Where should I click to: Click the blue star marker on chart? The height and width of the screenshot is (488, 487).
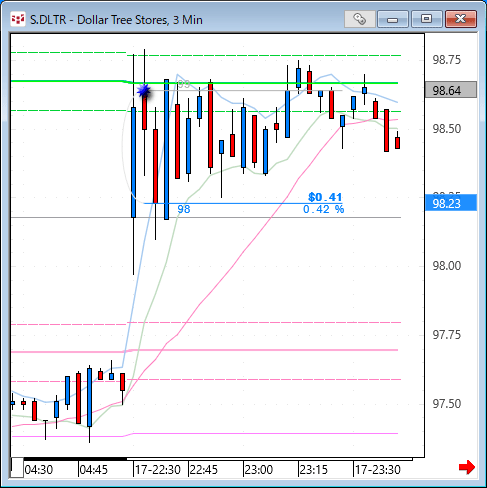144,90
